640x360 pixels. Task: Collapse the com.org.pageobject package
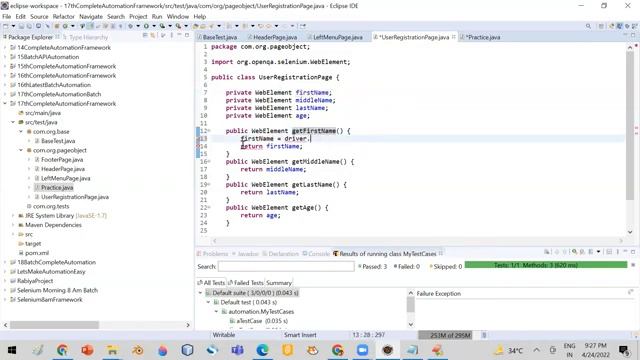tap(21, 150)
